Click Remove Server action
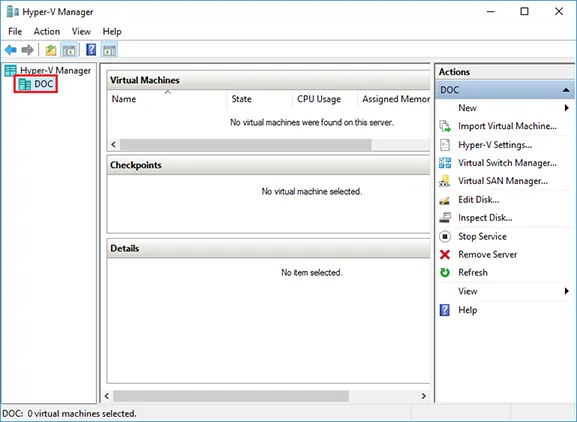577x422 pixels. click(x=488, y=255)
